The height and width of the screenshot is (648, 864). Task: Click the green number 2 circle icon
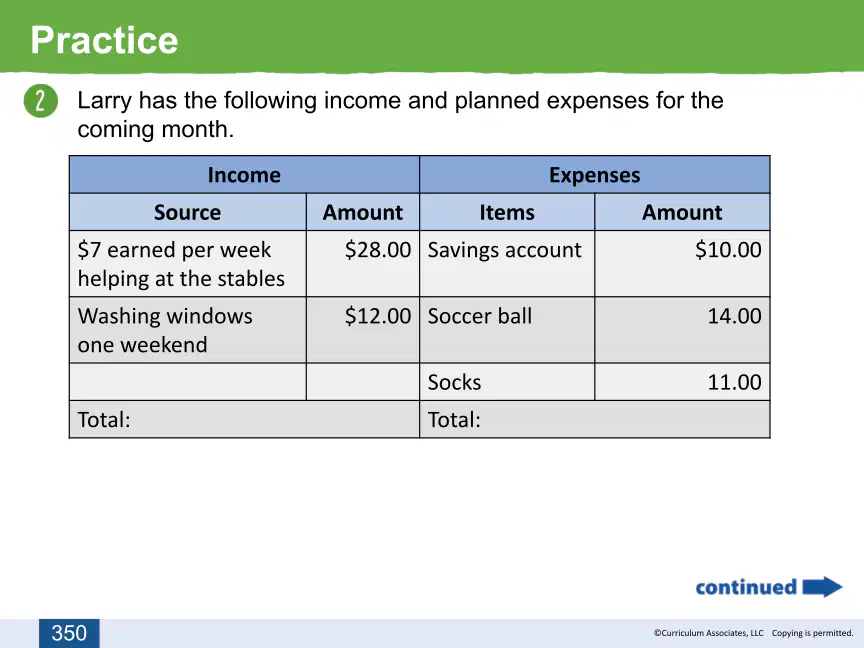[x=40, y=101]
